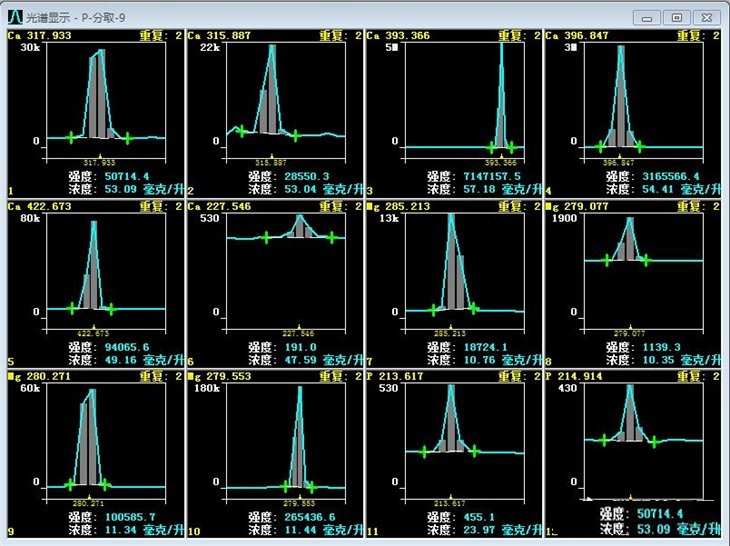This screenshot has height=546, width=730.
Task: Click intensity value 455.1
Action: pos(479,517)
